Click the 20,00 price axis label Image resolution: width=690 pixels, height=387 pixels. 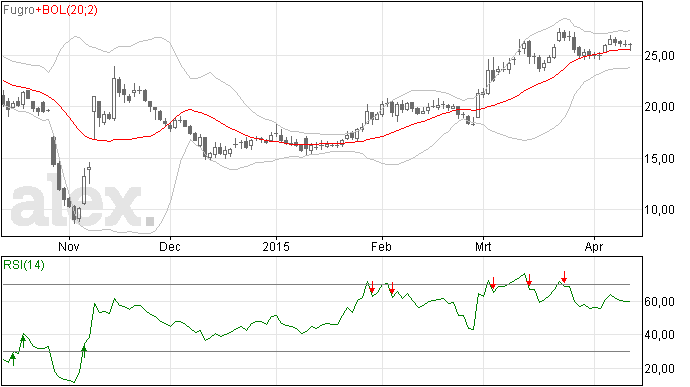[659, 107]
